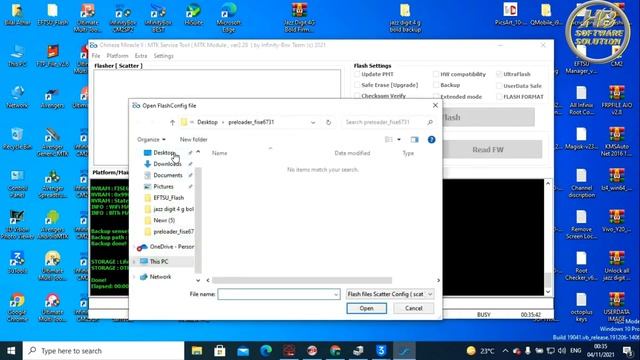Click Search preloader_fise6731 box
The image size is (640, 360).
click(388, 122)
